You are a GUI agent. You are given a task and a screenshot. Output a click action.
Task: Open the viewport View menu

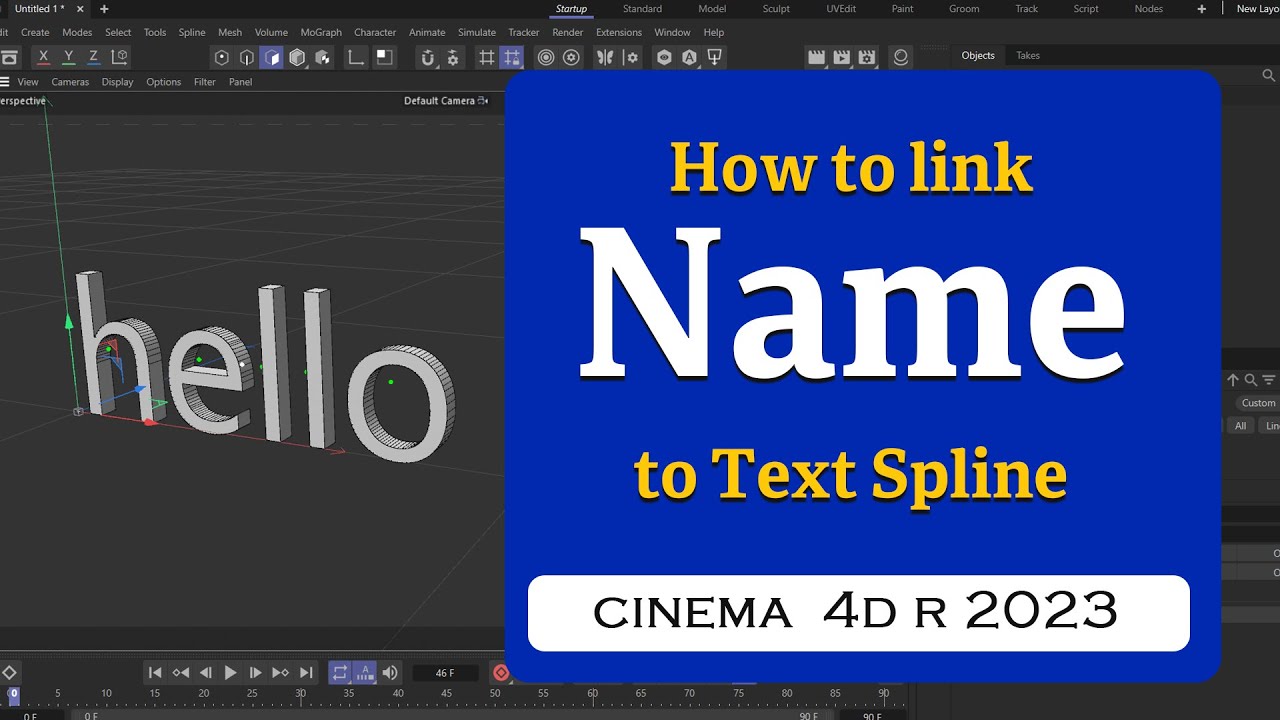coord(28,82)
